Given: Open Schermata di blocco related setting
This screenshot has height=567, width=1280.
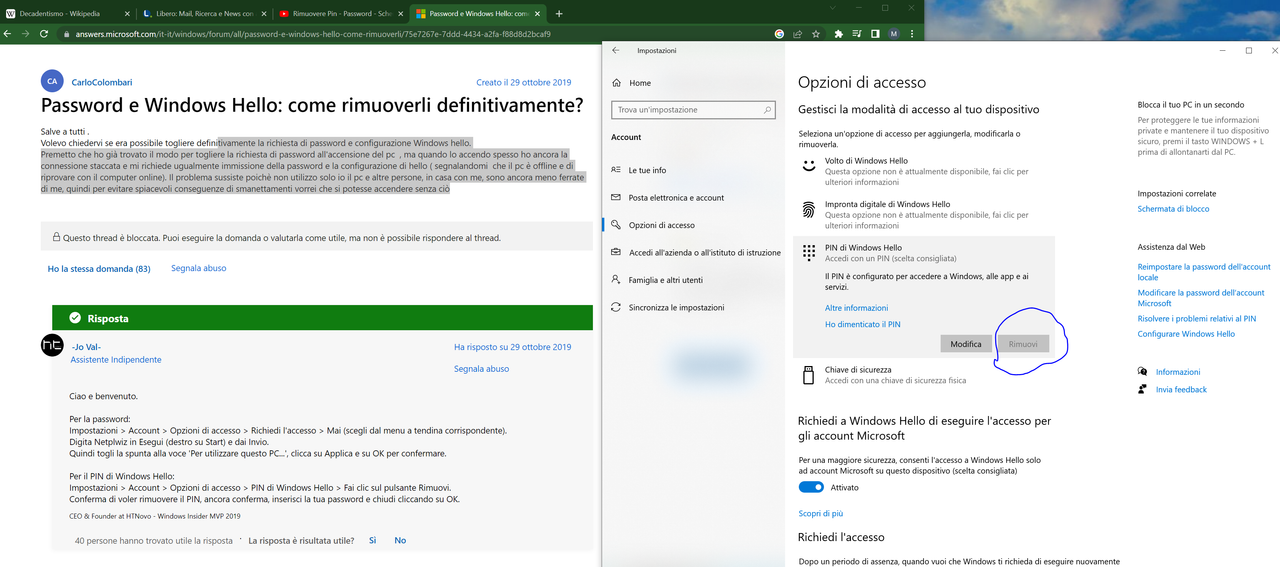Looking at the screenshot, I should point(1173,209).
